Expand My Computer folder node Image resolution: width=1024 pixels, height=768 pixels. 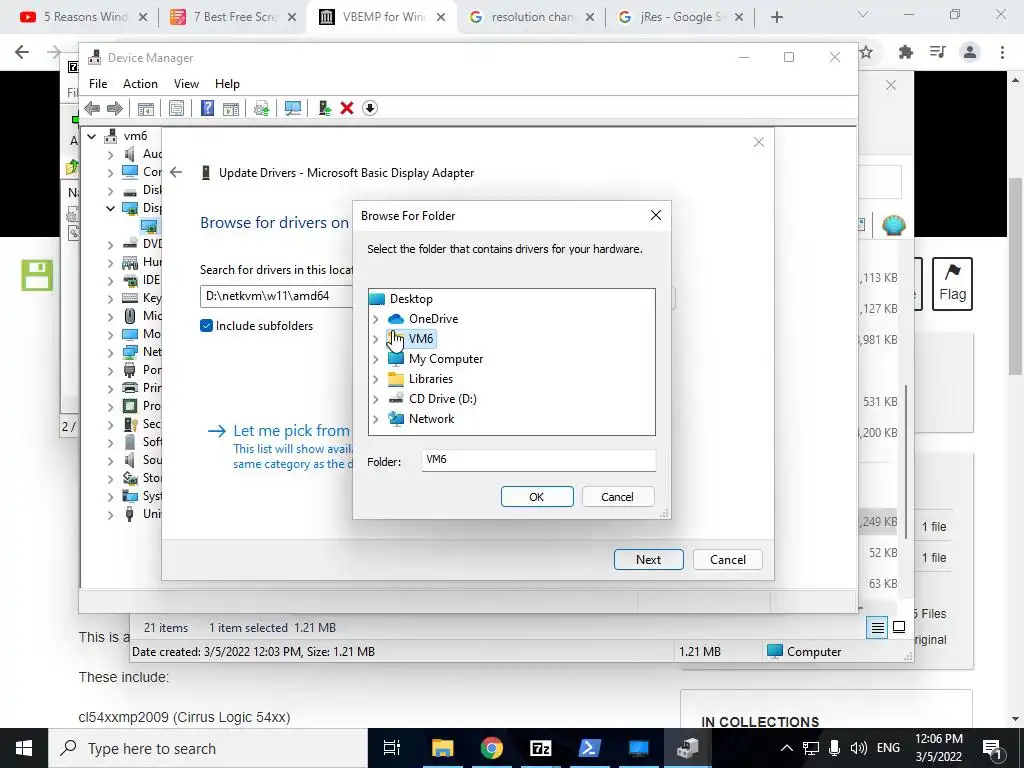tap(376, 359)
